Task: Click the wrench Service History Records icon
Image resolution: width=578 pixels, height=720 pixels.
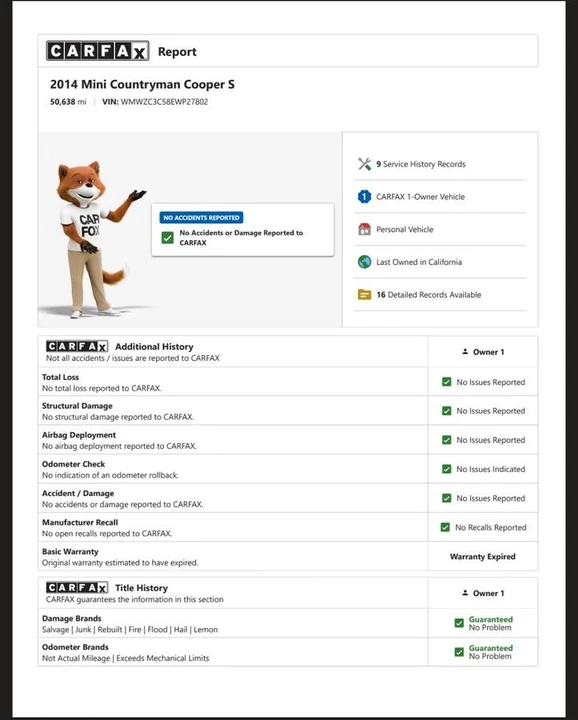Action: tap(365, 164)
